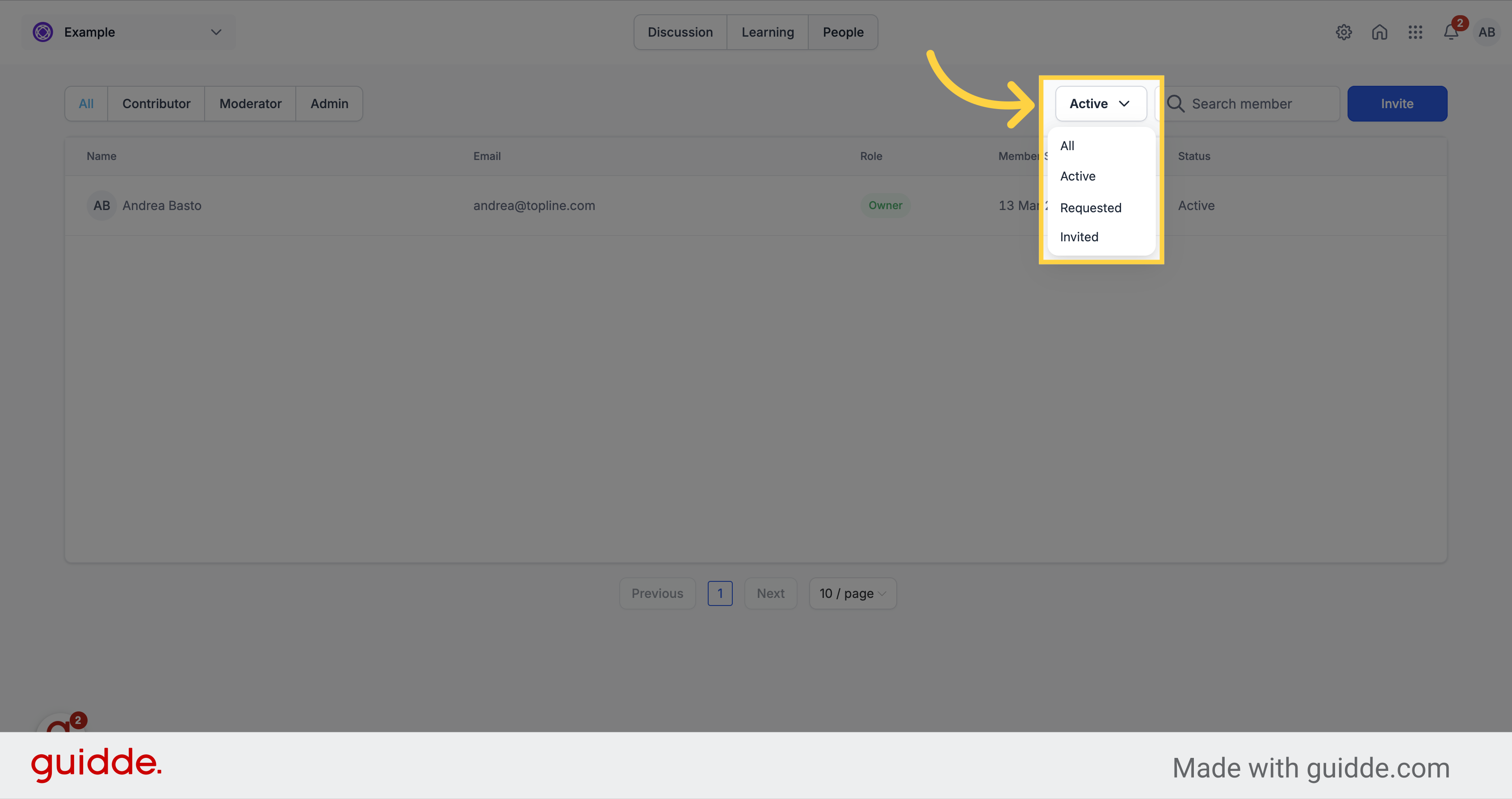Click the Example community logo icon
Viewport: 1512px width, 799px height.
[43, 31]
